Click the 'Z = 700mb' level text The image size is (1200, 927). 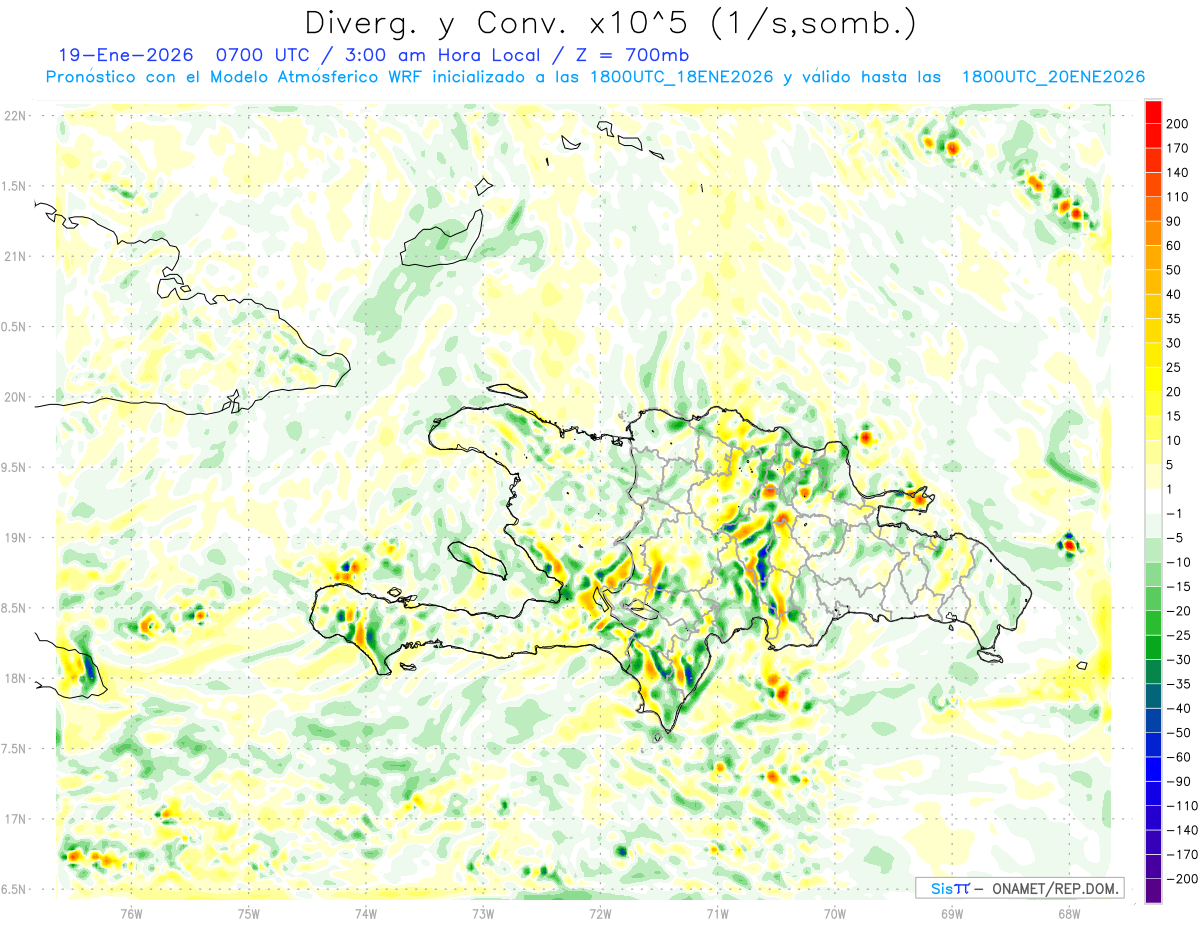click(x=634, y=55)
